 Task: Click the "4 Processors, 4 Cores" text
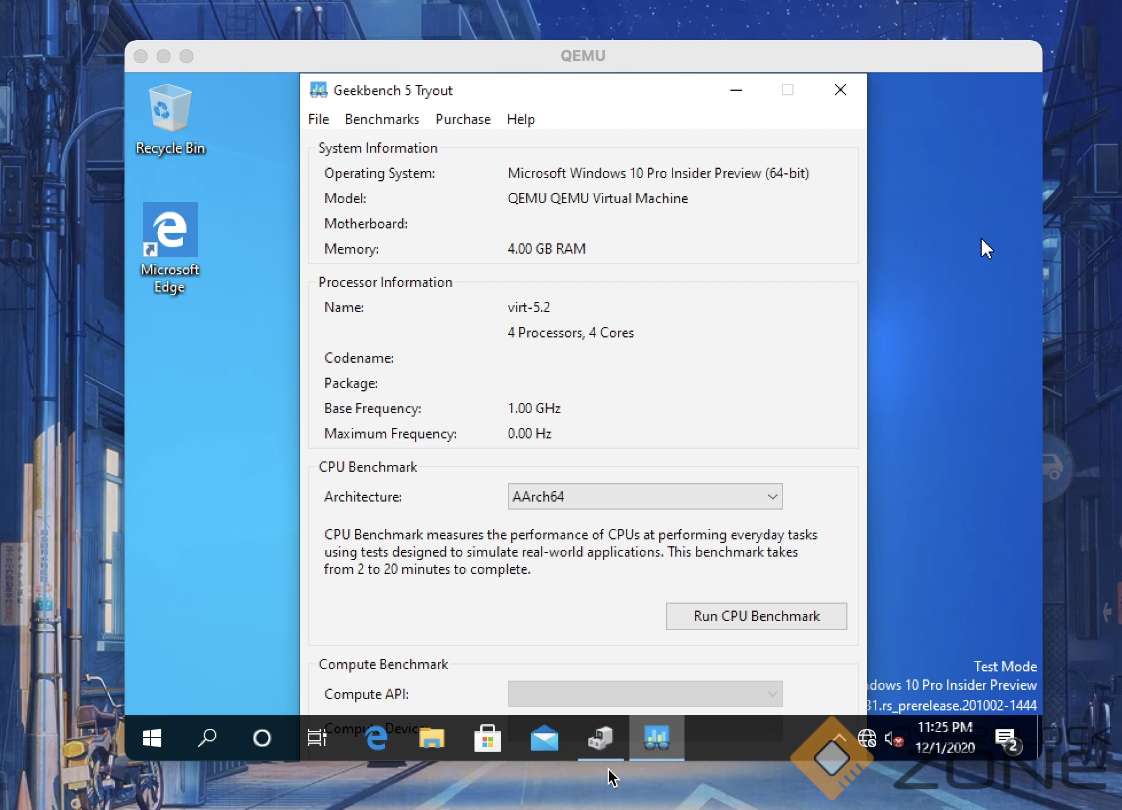[570, 333]
